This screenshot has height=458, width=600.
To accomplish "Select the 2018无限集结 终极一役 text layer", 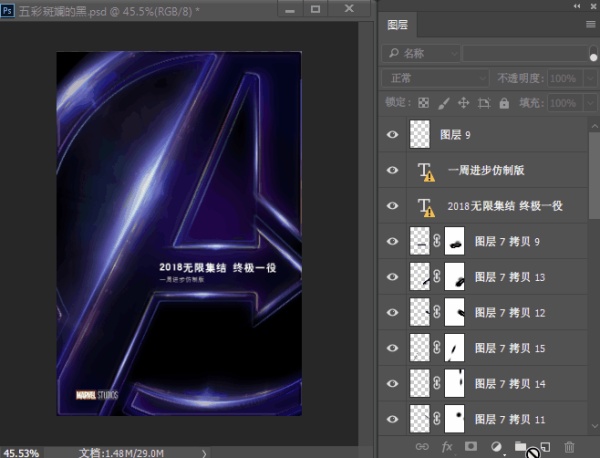I will tap(505, 206).
